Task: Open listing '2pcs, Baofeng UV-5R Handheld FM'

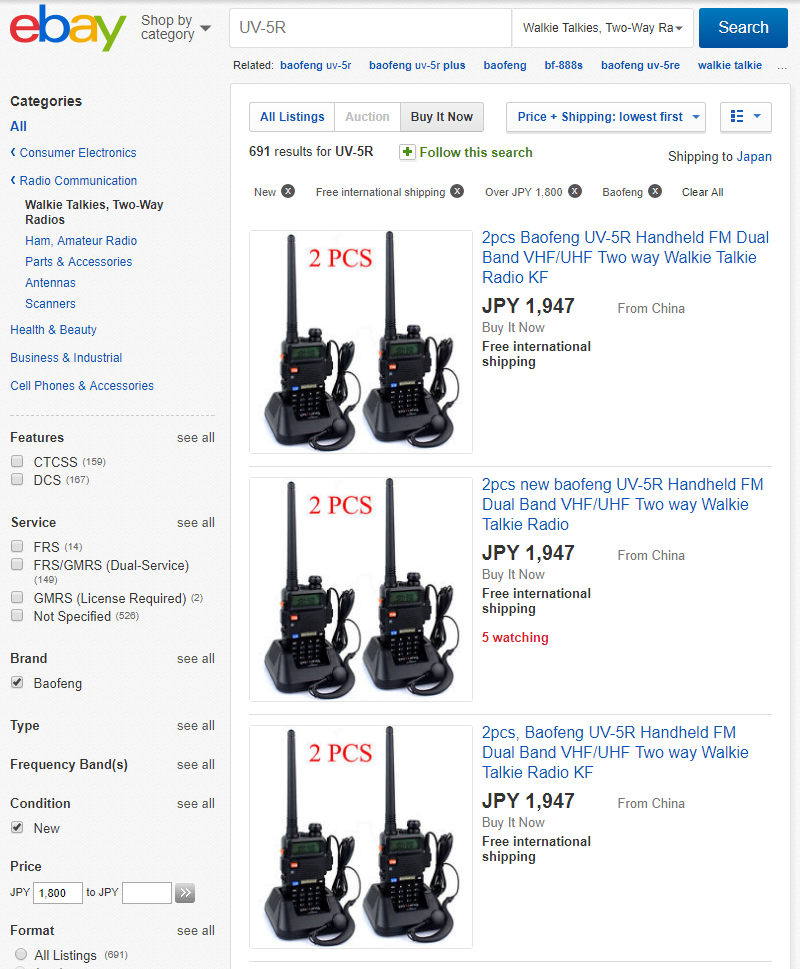Action: [615, 752]
